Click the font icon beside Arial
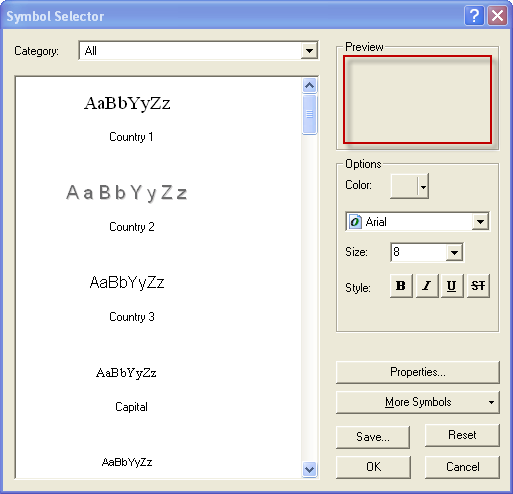 [355, 222]
